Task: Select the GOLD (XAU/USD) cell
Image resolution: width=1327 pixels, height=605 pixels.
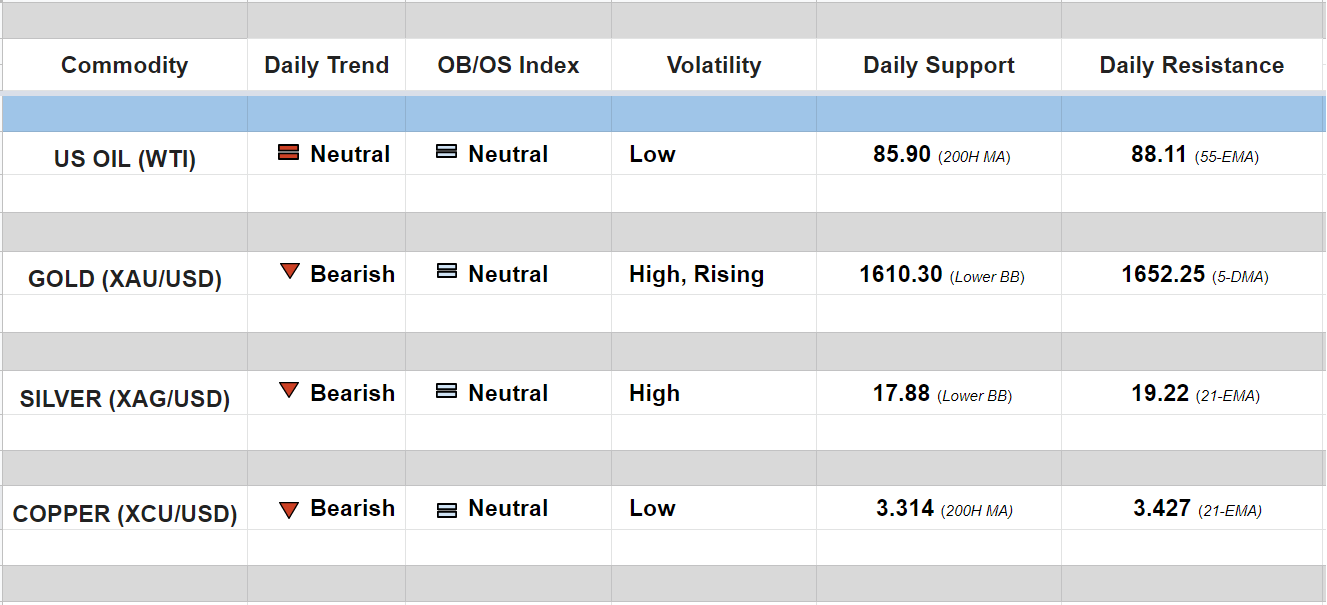Action: point(124,279)
